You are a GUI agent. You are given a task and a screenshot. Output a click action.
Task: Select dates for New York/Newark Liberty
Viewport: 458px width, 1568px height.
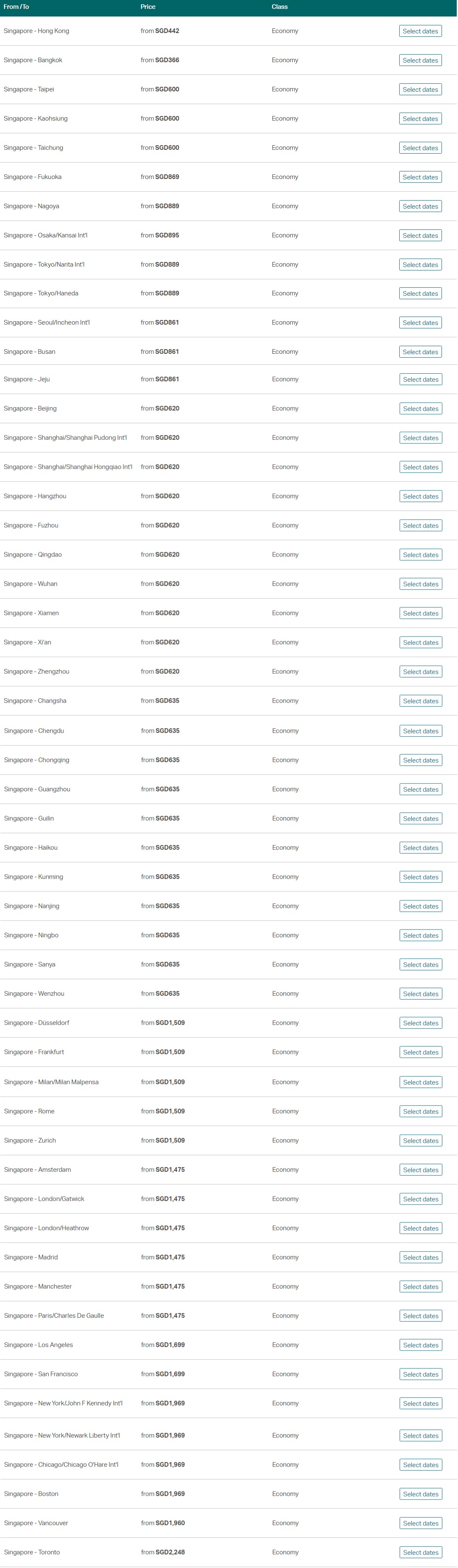(420, 1436)
